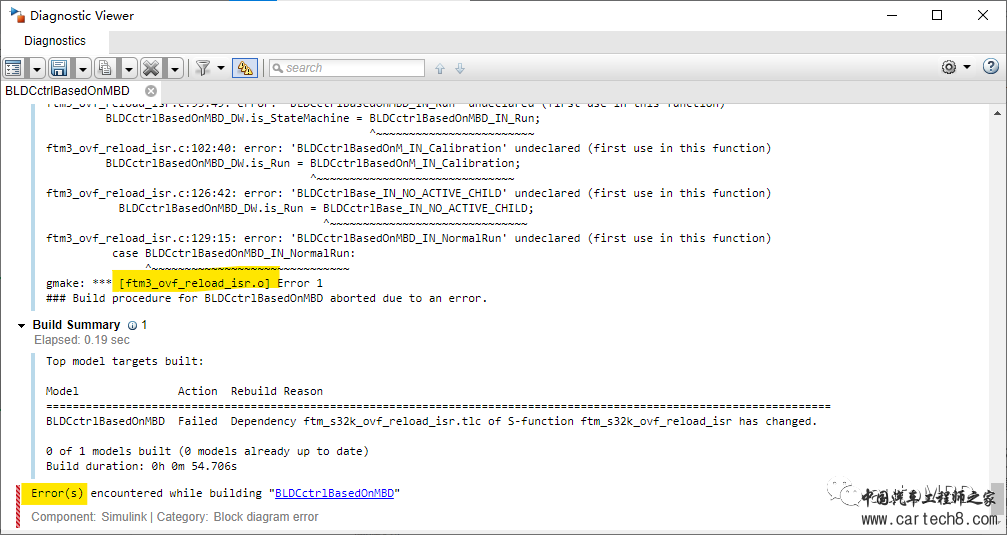Click the scrollbar up arrow
1007x535 pixels.
997,113
